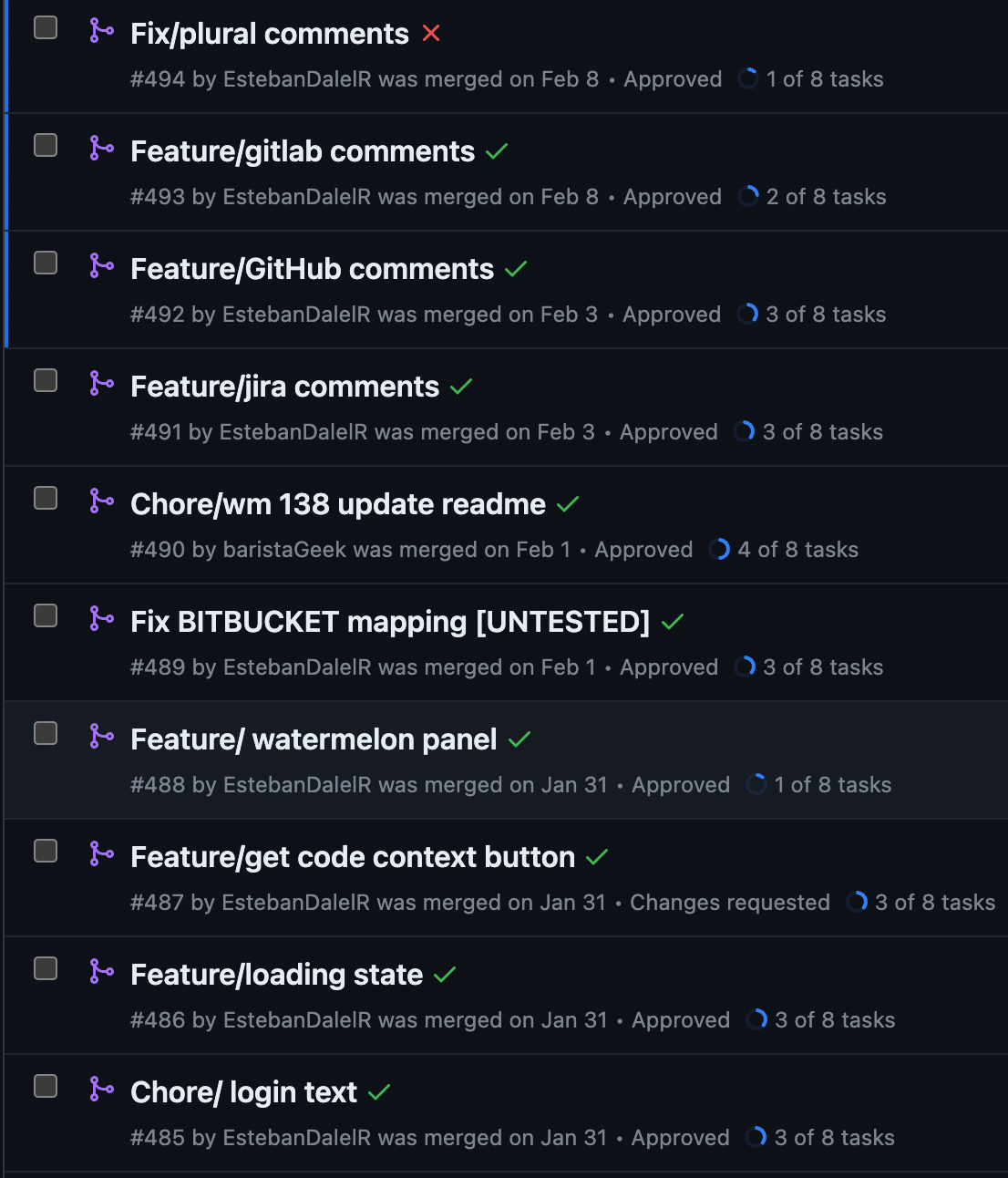This screenshot has width=1008, height=1178.
Task: Select the success check icon beside Feature/GitHub comments
Action: coord(516,268)
